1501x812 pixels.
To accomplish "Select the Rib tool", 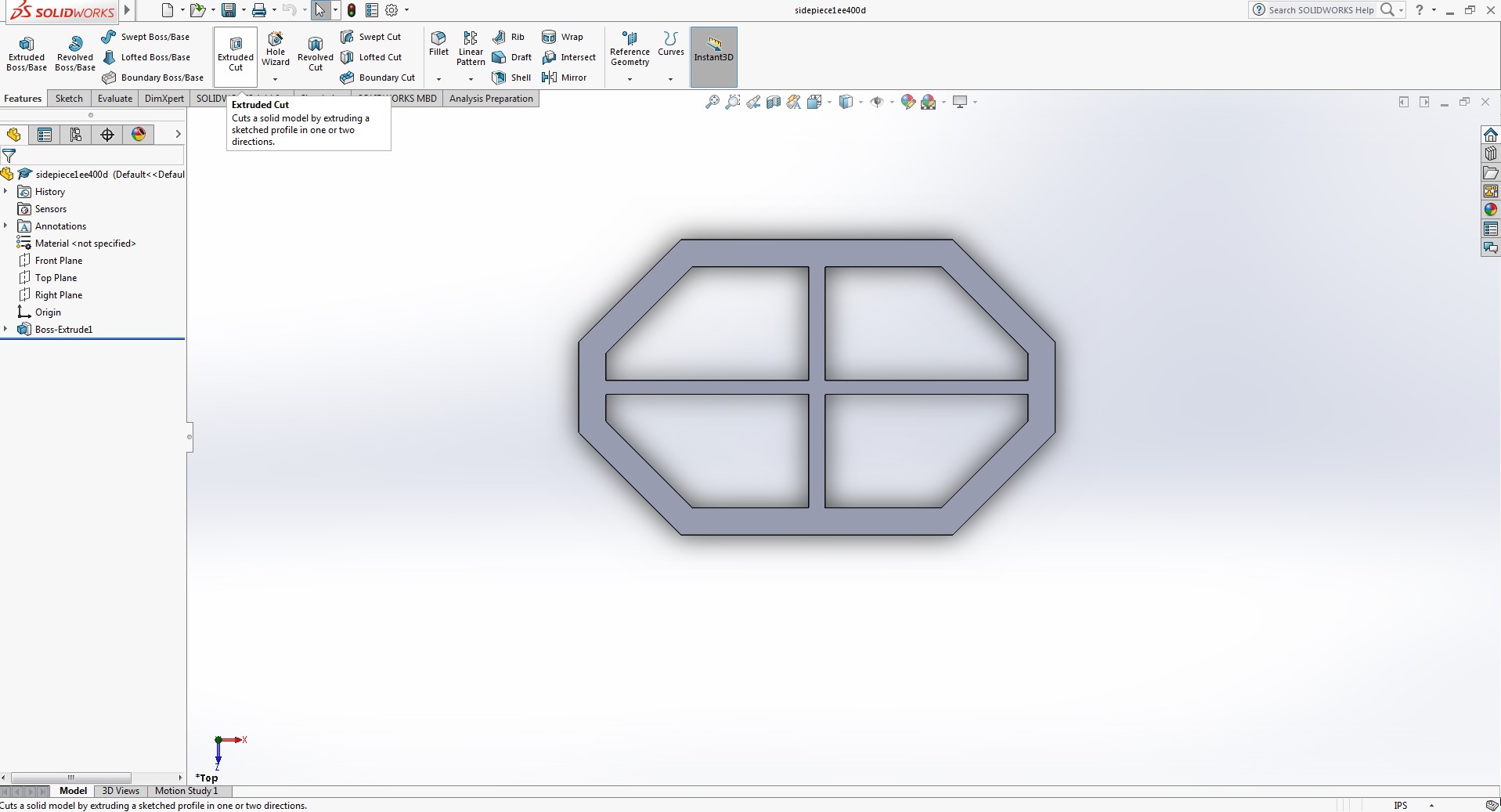I will [509, 37].
